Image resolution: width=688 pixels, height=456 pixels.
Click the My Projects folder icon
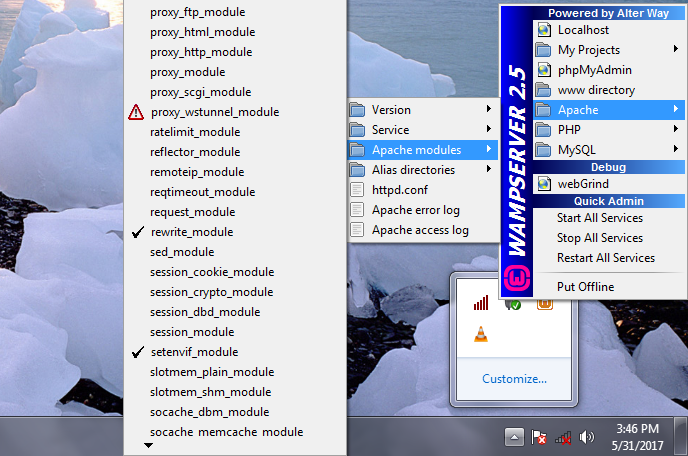543,50
